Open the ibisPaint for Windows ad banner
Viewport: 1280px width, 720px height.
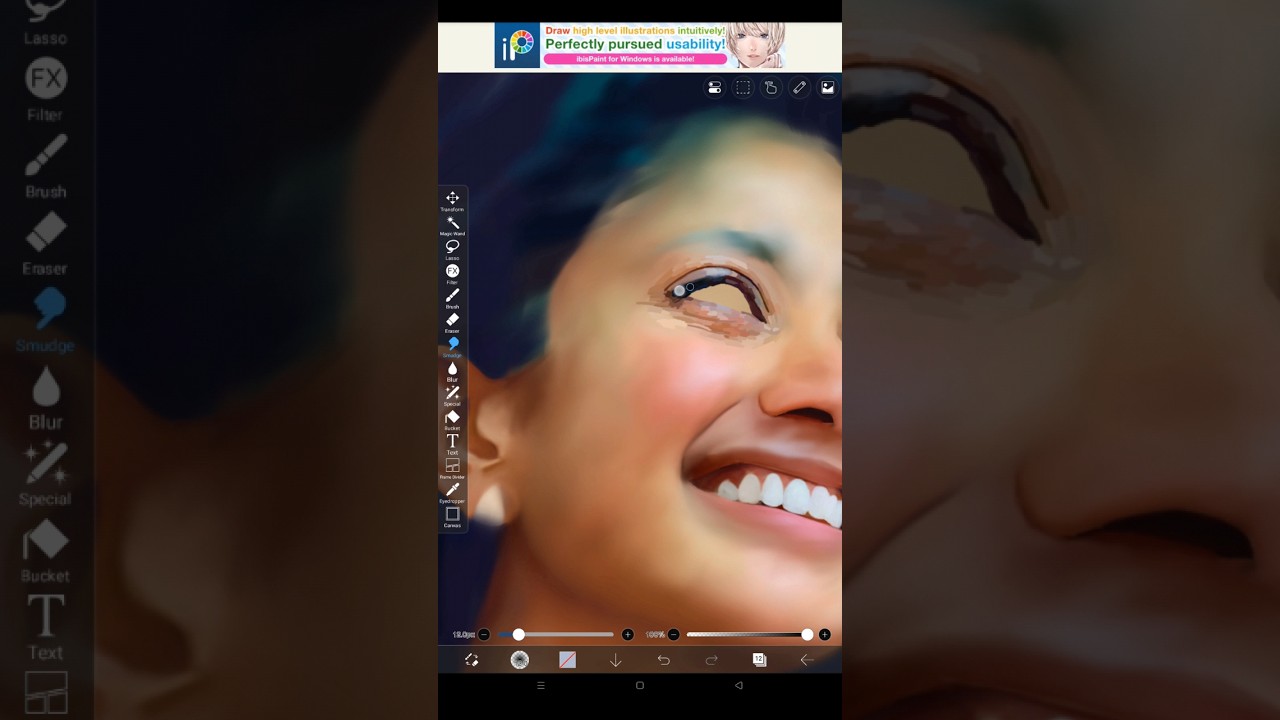coord(640,46)
